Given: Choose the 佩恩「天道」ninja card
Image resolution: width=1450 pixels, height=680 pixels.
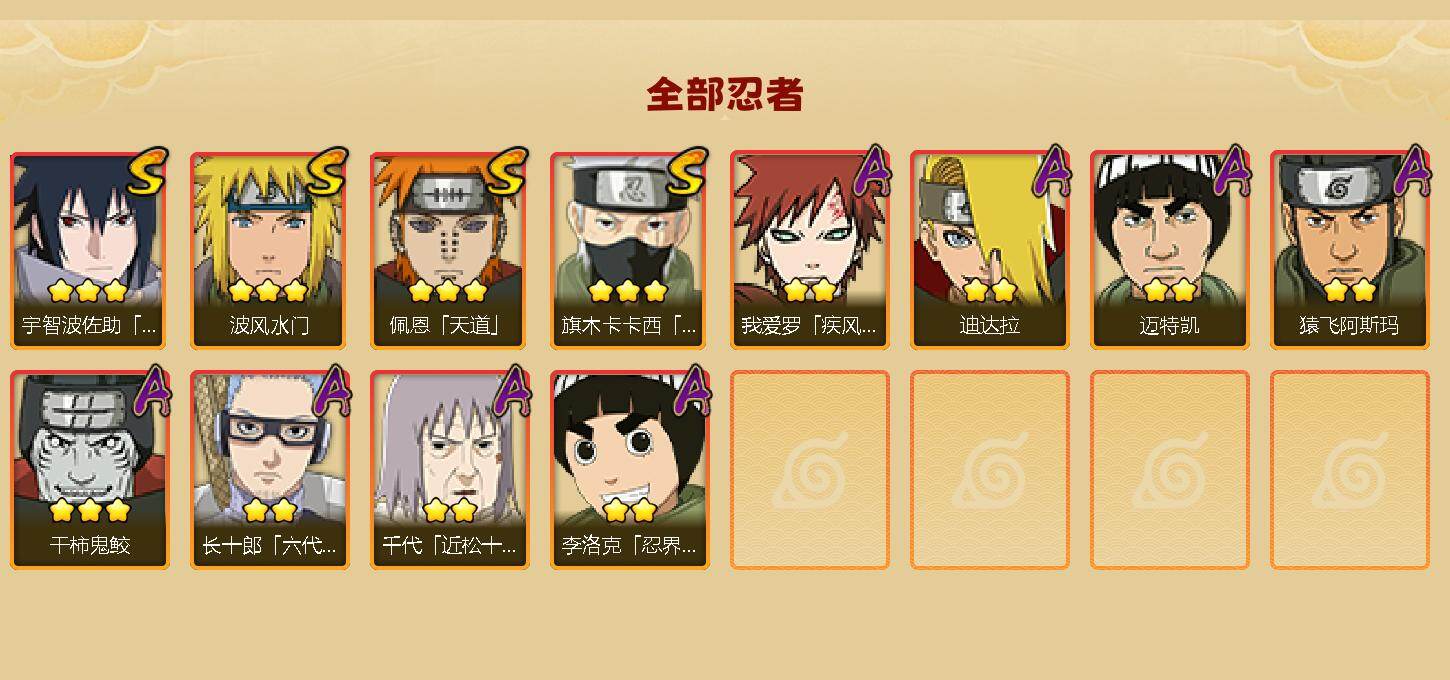Looking at the screenshot, I should 450,250.
